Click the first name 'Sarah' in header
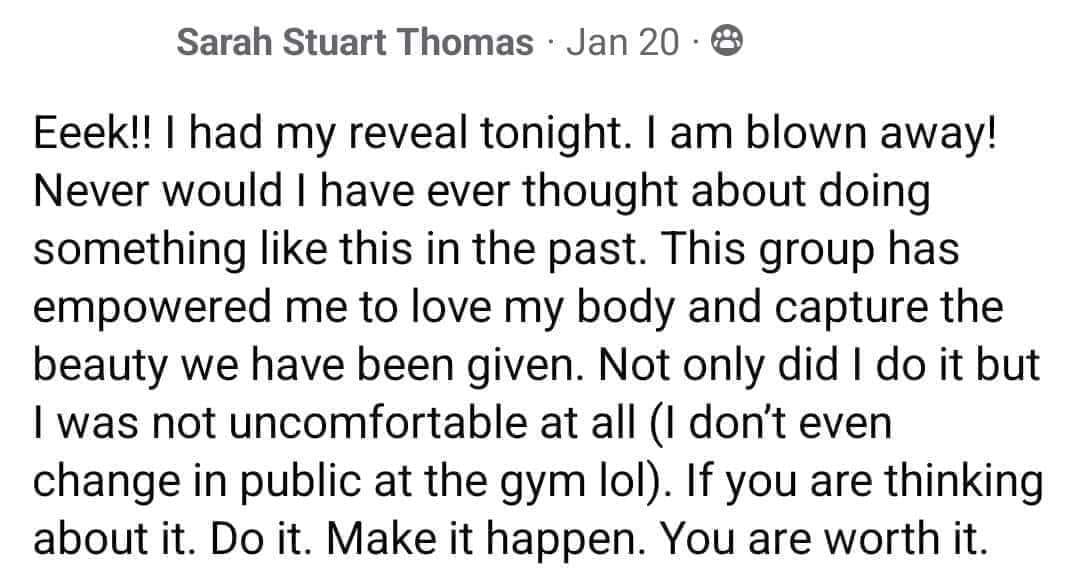This screenshot has width=1079, height=581. point(224,42)
